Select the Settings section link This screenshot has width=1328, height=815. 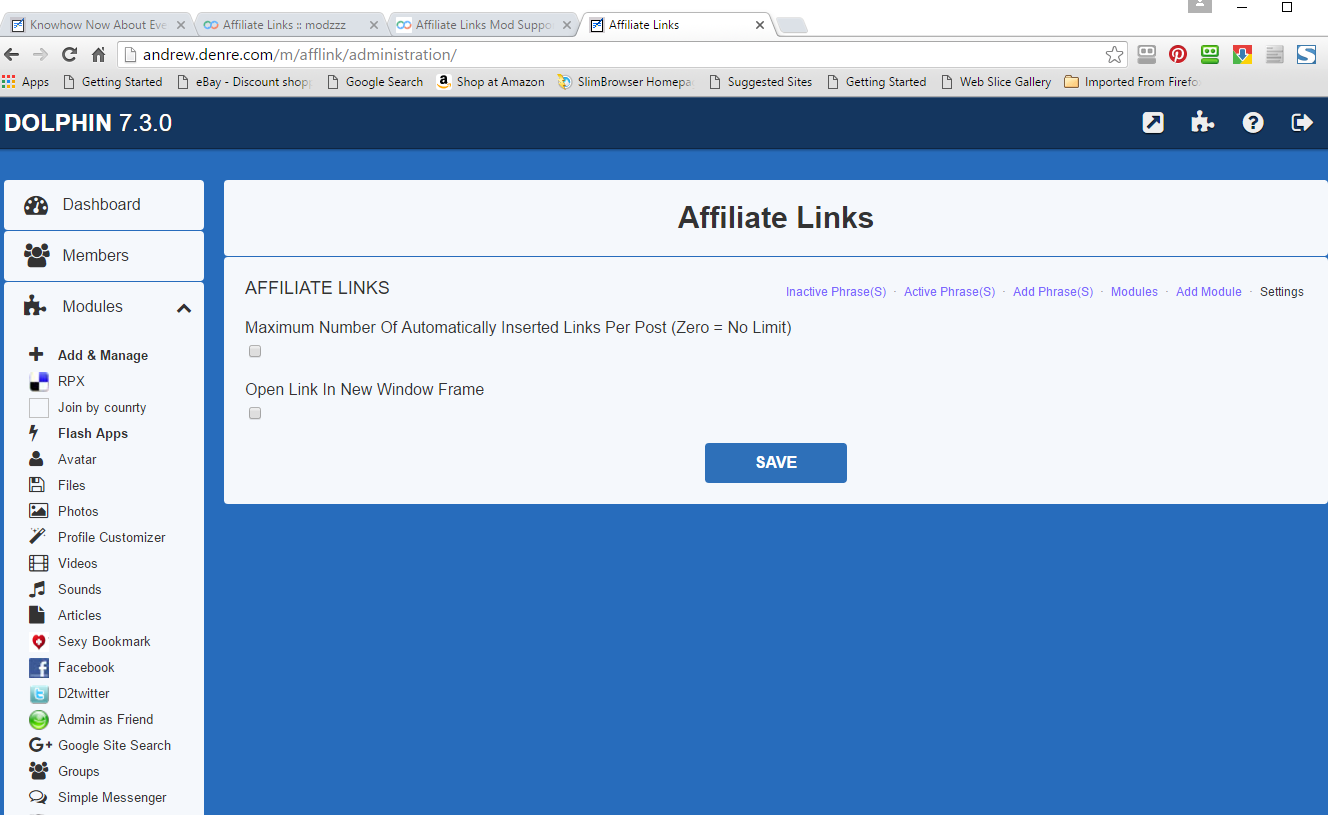pyautogui.click(x=1282, y=292)
